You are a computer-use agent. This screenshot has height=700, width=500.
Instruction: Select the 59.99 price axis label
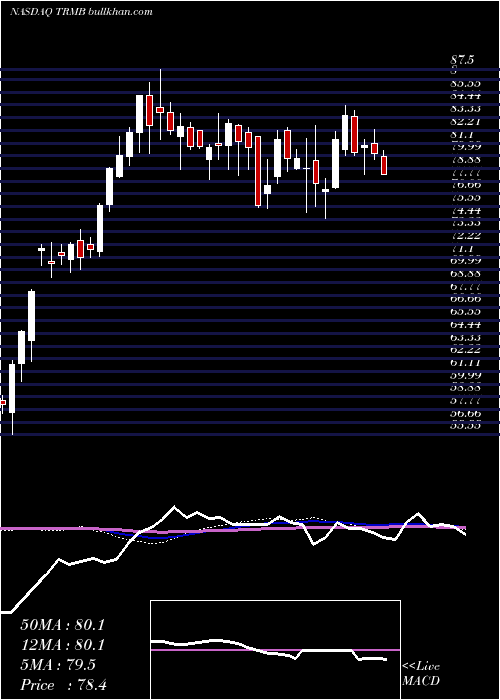point(465,374)
